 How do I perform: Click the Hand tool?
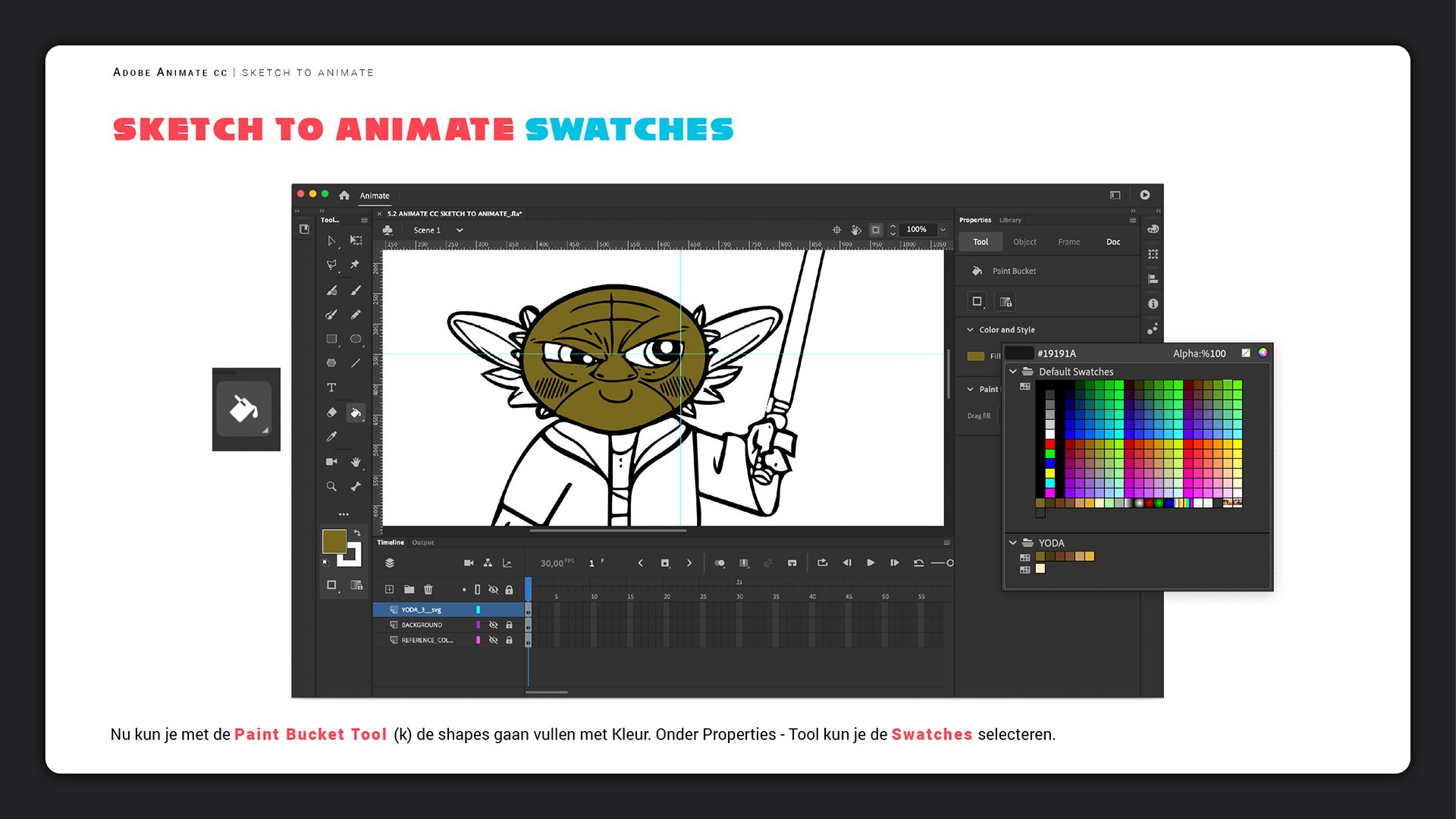[x=356, y=461]
